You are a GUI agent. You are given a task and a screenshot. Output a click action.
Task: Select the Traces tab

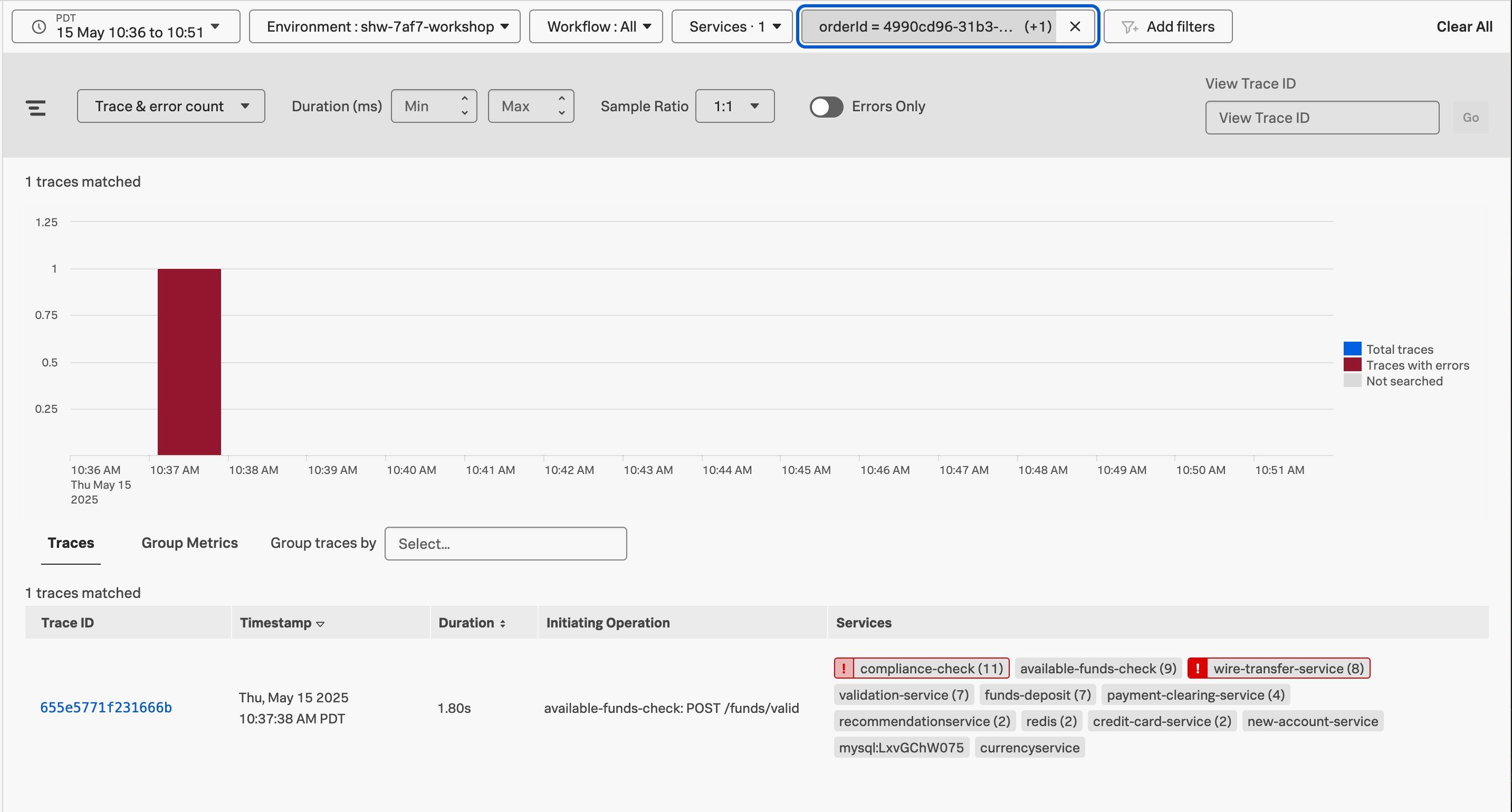(71, 543)
